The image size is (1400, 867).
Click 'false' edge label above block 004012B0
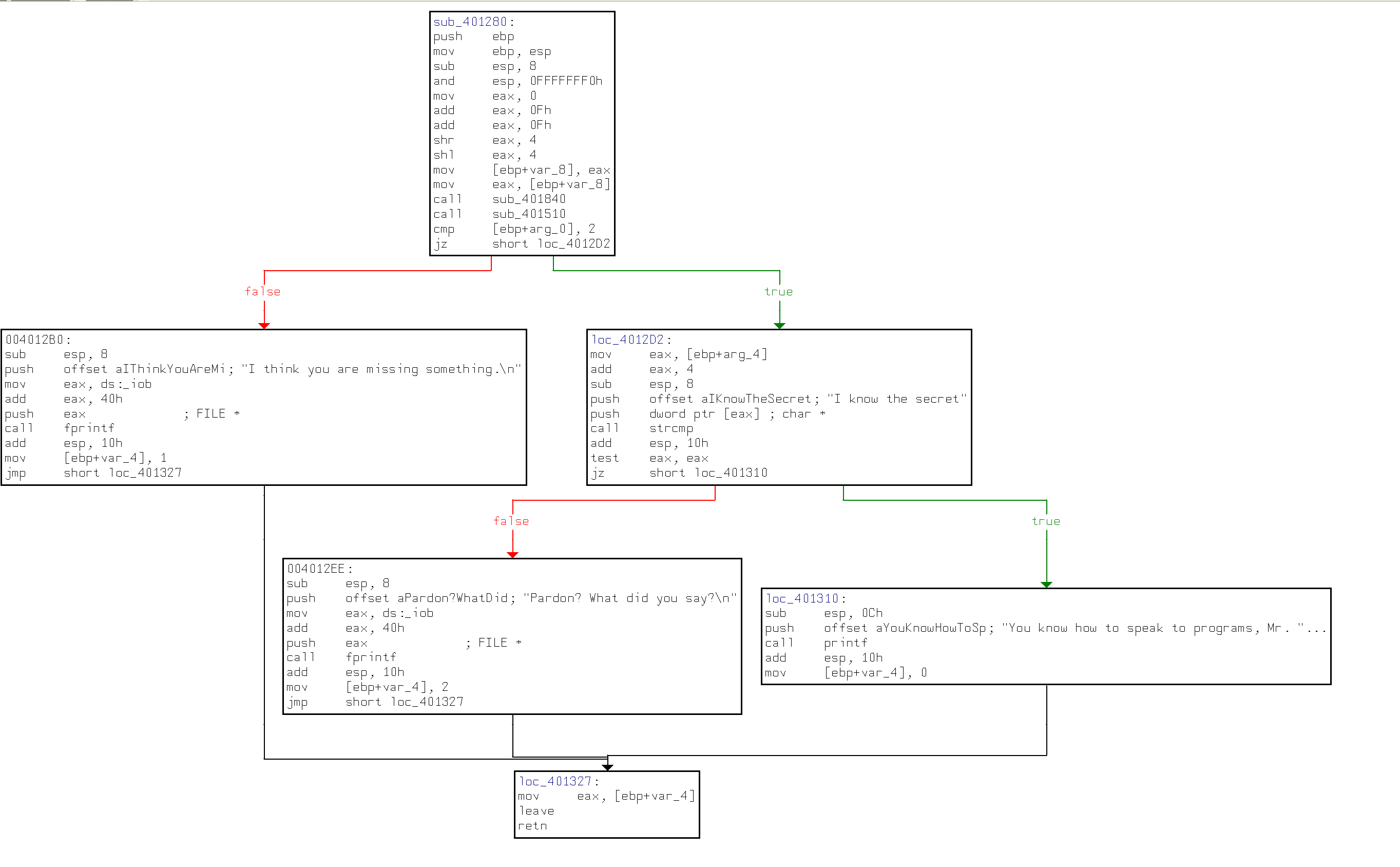coord(263,291)
